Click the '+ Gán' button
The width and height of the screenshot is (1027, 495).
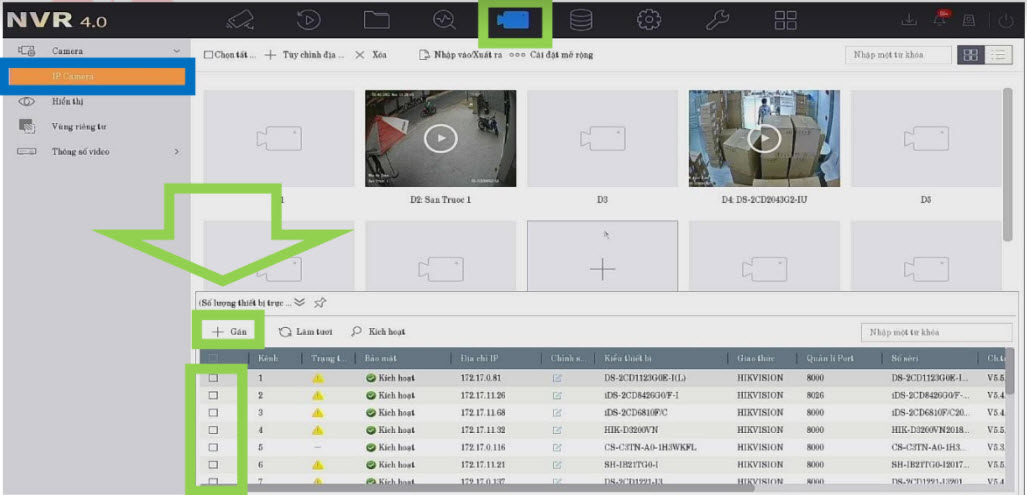tap(229, 331)
